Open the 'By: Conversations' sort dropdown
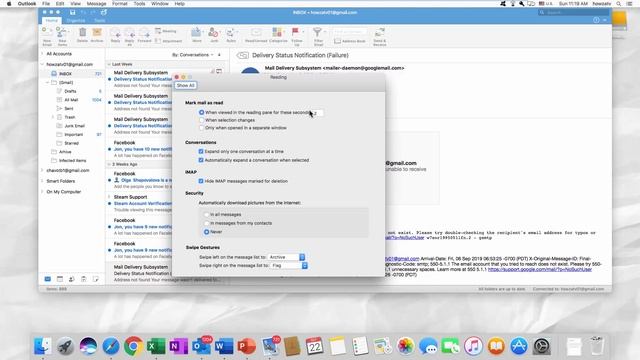The image size is (640, 360). [193, 55]
